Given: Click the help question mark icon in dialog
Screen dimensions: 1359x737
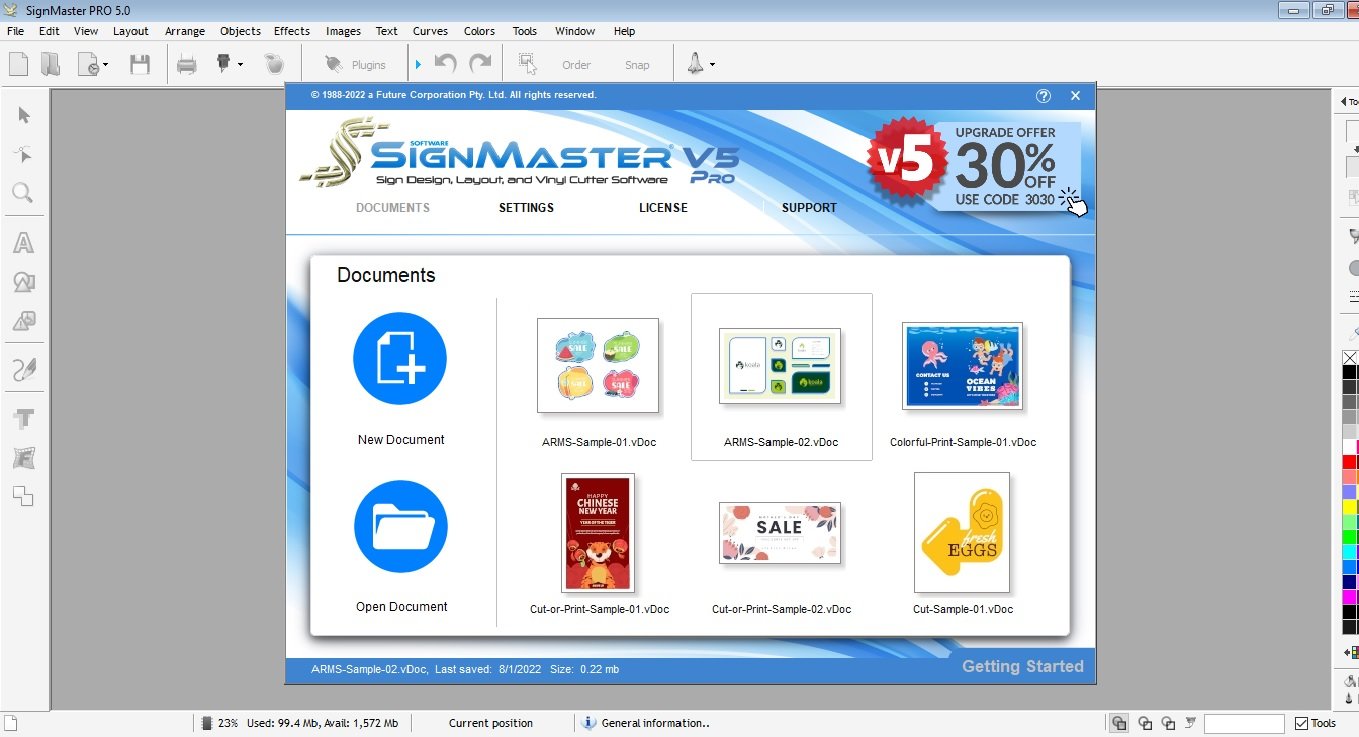Looking at the screenshot, I should pos(1043,96).
